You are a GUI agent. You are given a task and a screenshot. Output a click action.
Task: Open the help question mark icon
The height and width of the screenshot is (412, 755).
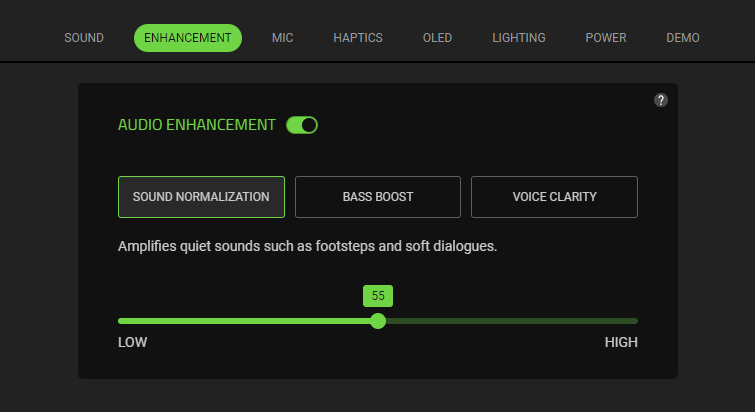(x=661, y=100)
